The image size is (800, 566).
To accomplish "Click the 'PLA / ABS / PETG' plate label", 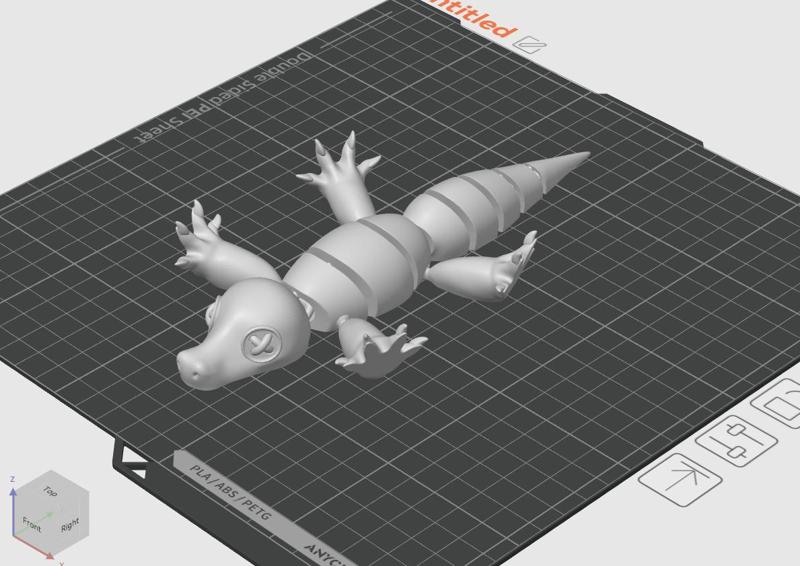I will pyautogui.click(x=230, y=491).
